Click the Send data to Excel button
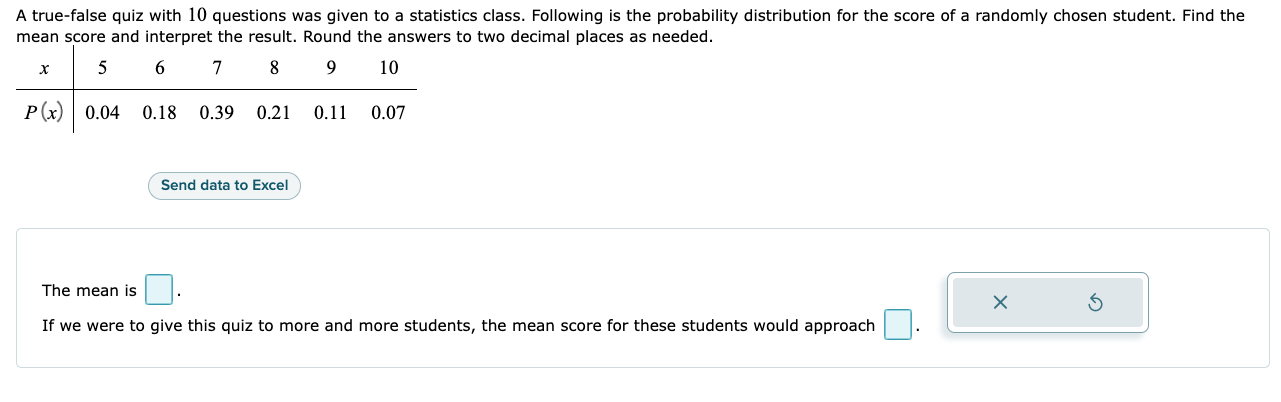1281x402 pixels. [x=224, y=185]
